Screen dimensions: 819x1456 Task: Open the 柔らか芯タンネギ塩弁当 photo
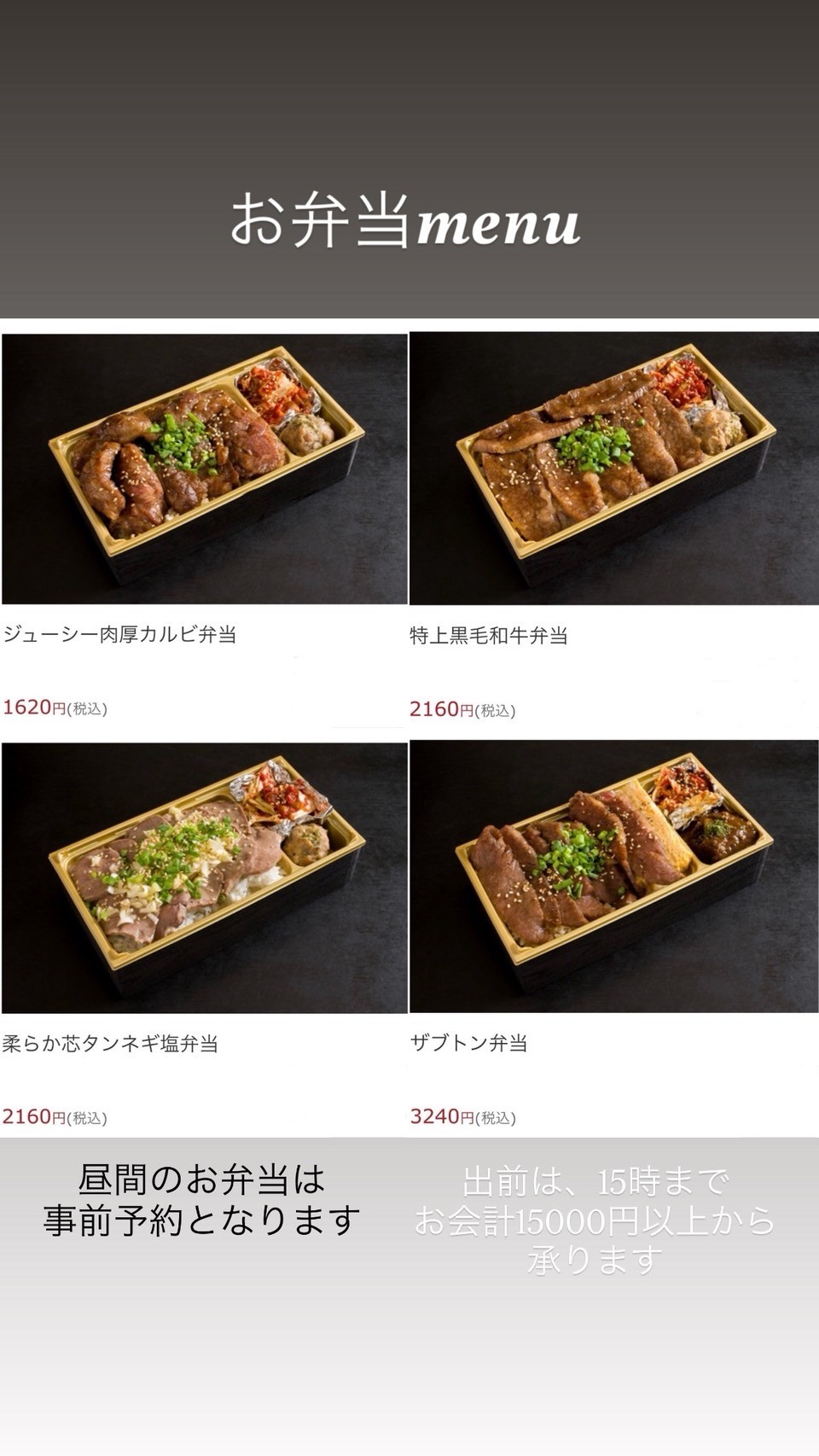pos(205,878)
